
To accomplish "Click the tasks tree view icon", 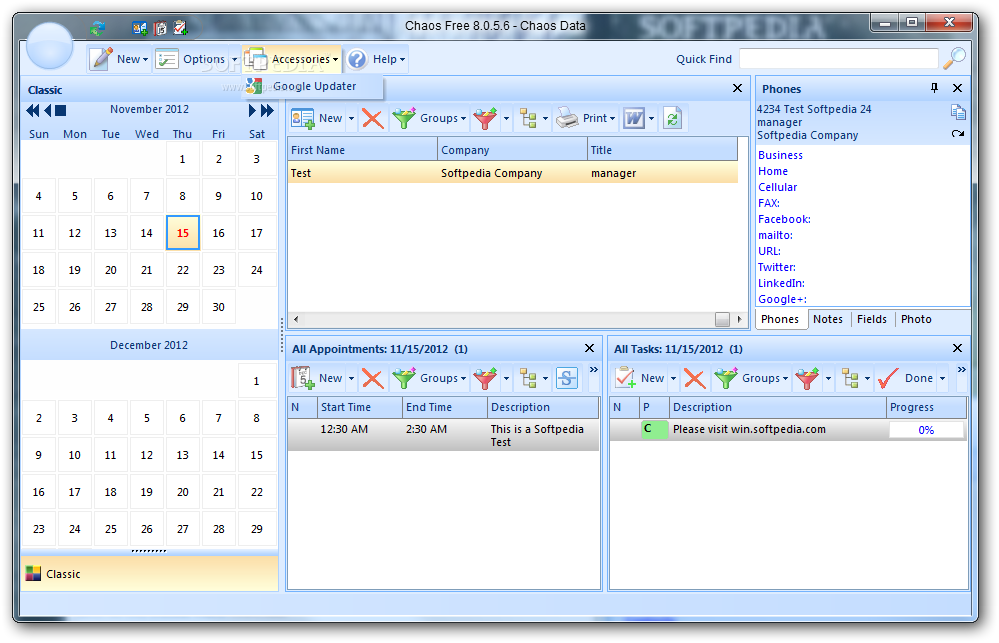I will coord(850,379).
